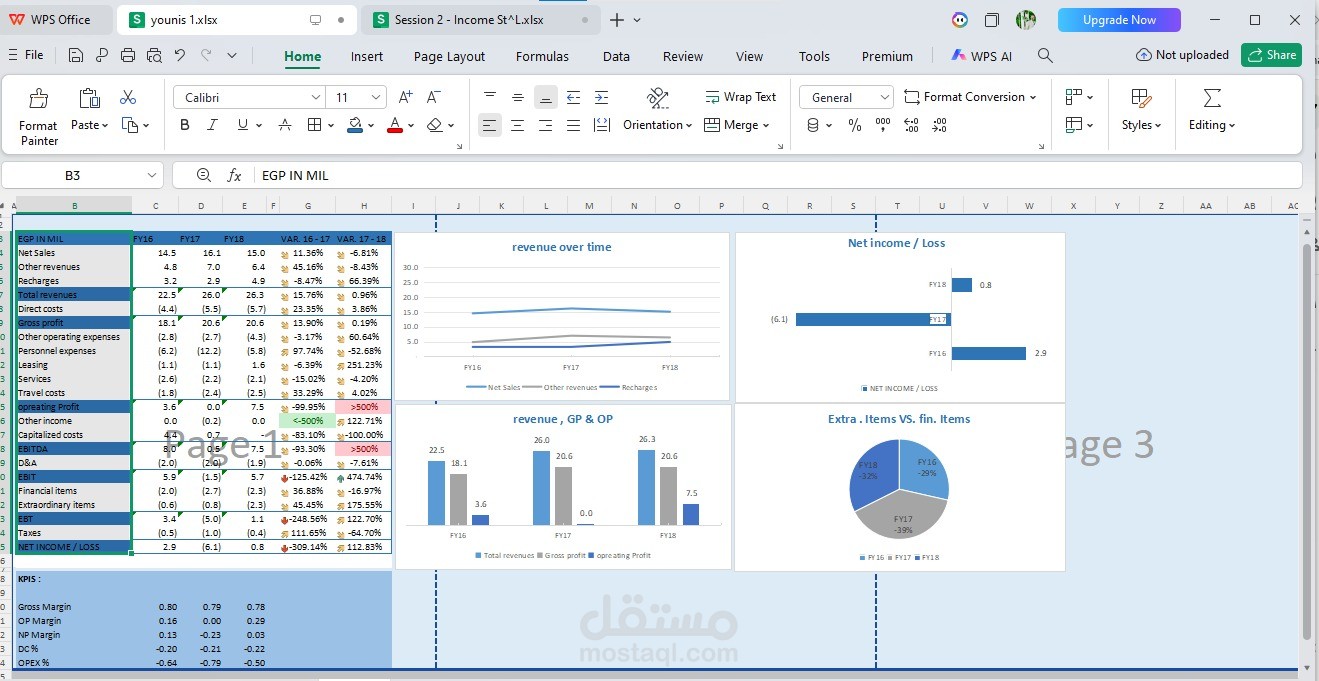Apply comma thousands separator style
Screen dimensions: 1319x681
tap(883, 125)
